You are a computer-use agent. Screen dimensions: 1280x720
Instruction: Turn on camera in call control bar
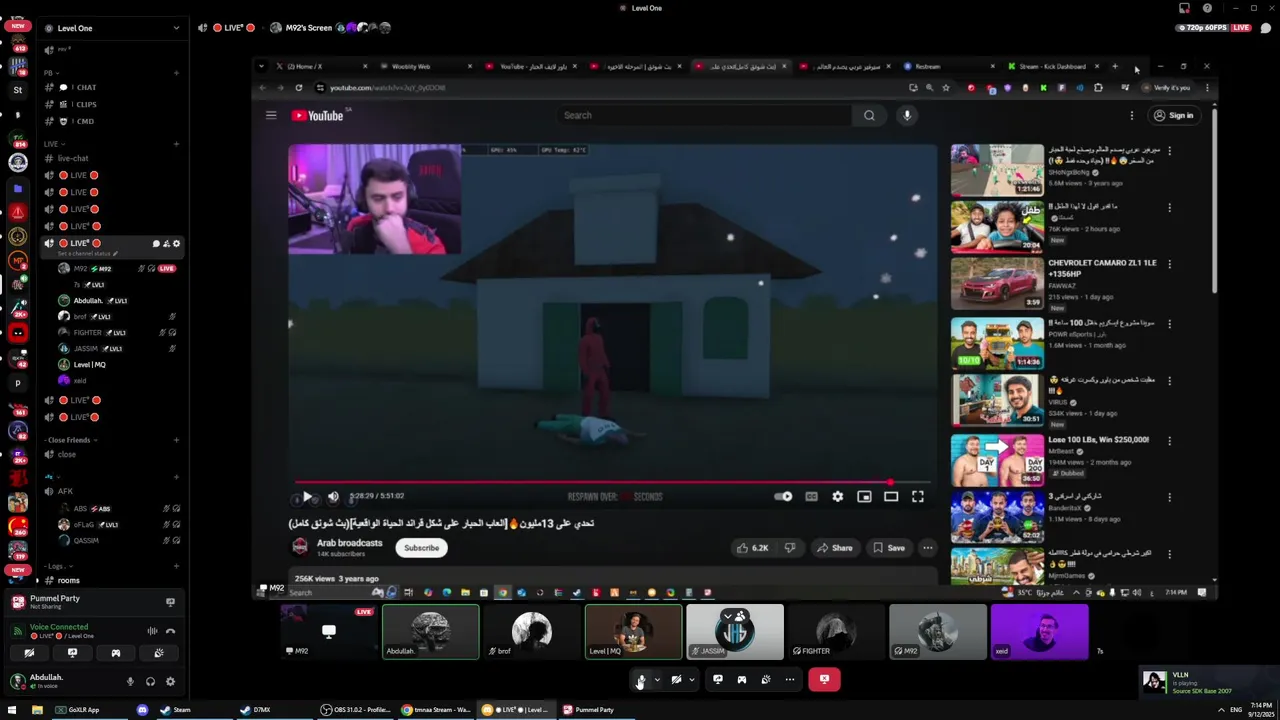(676, 679)
